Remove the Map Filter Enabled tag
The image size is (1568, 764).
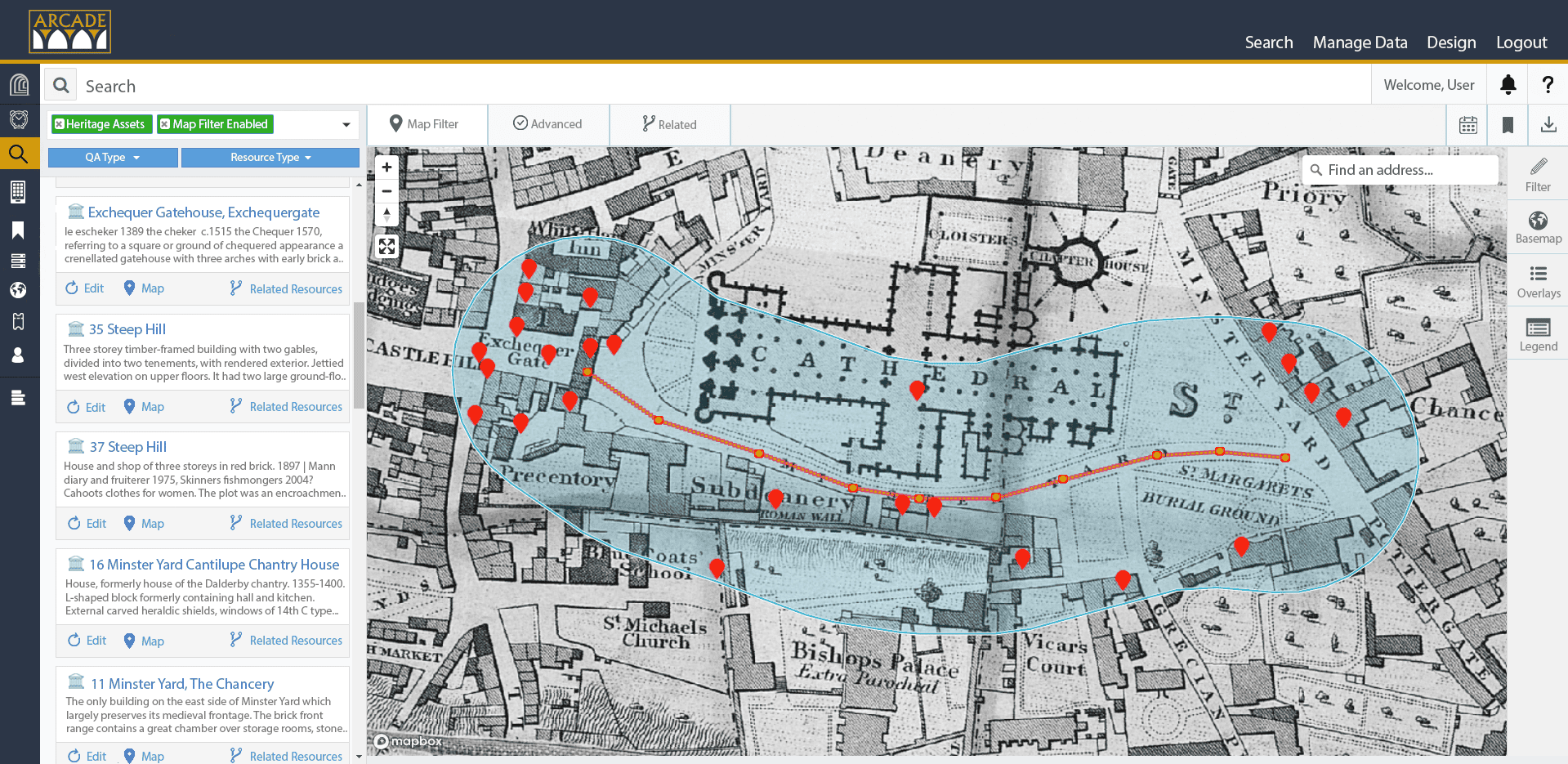tap(165, 124)
